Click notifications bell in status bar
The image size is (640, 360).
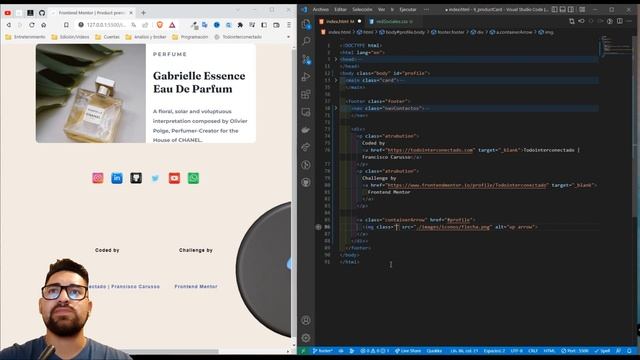(x=629, y=351)
